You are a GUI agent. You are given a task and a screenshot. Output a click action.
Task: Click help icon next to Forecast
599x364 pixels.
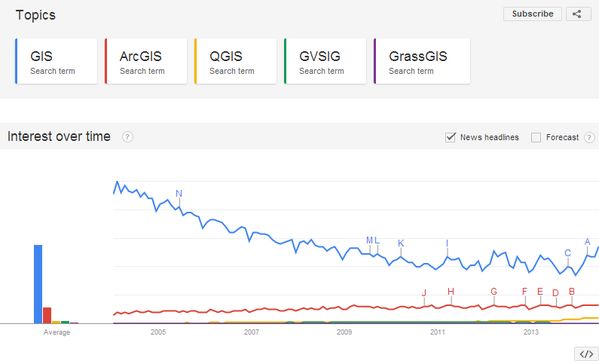pos(589,137)
